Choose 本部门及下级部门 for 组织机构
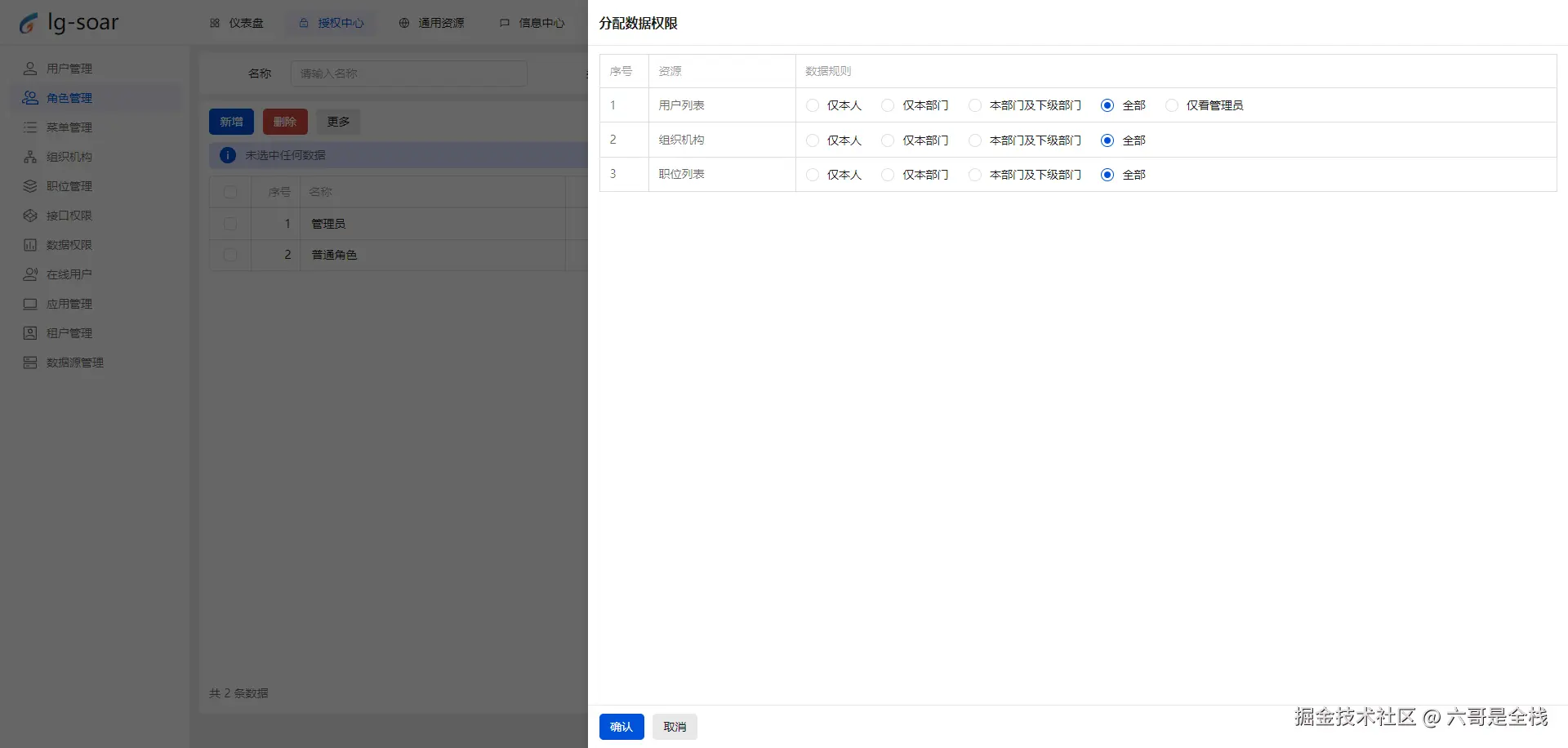The height and width of the screenshot is (748, 1568). (x=975, y=140)
